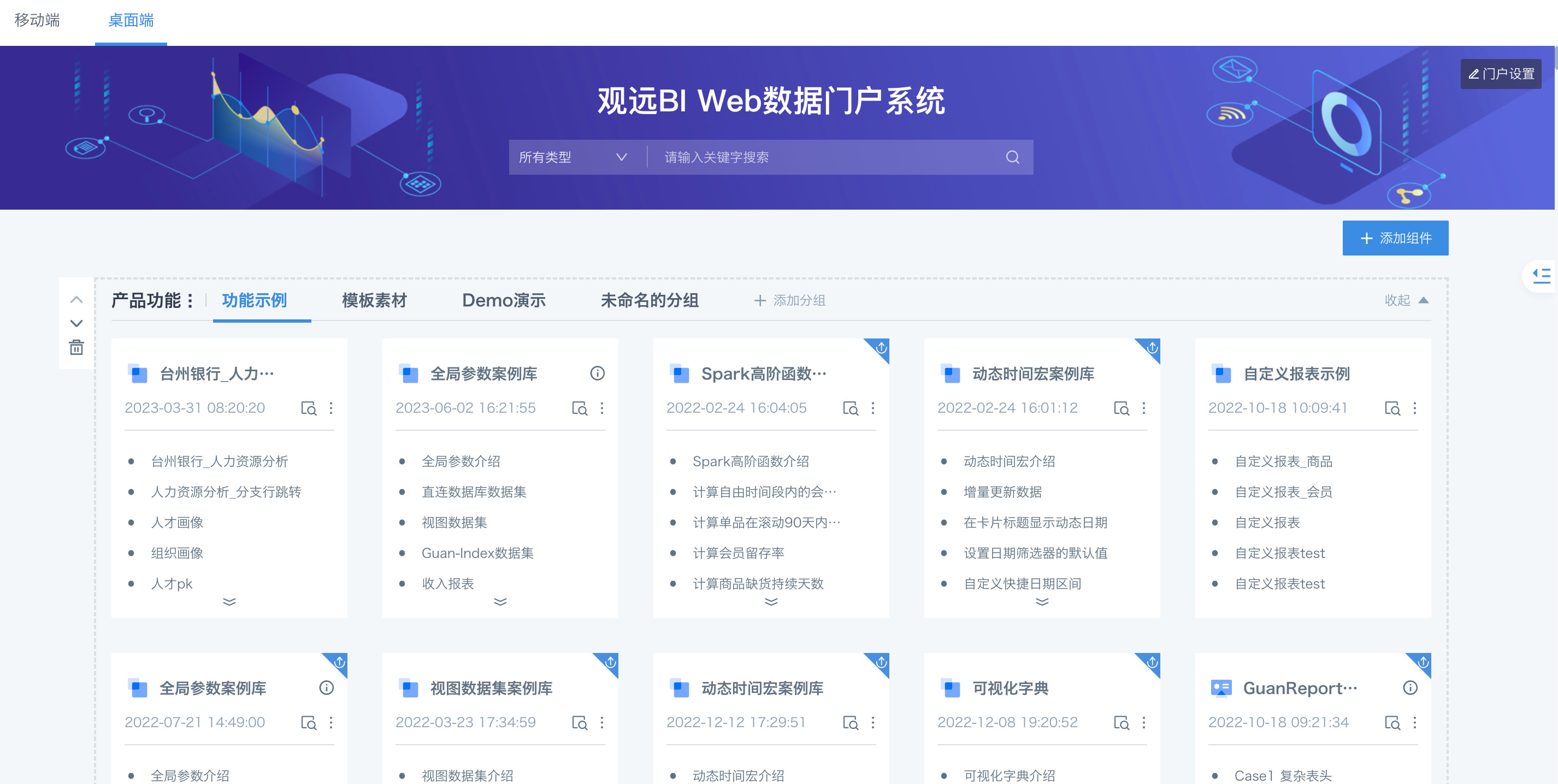Switch to the 移动端 tab
Viewport: 1558px width, 784px height.
(37, 21)
